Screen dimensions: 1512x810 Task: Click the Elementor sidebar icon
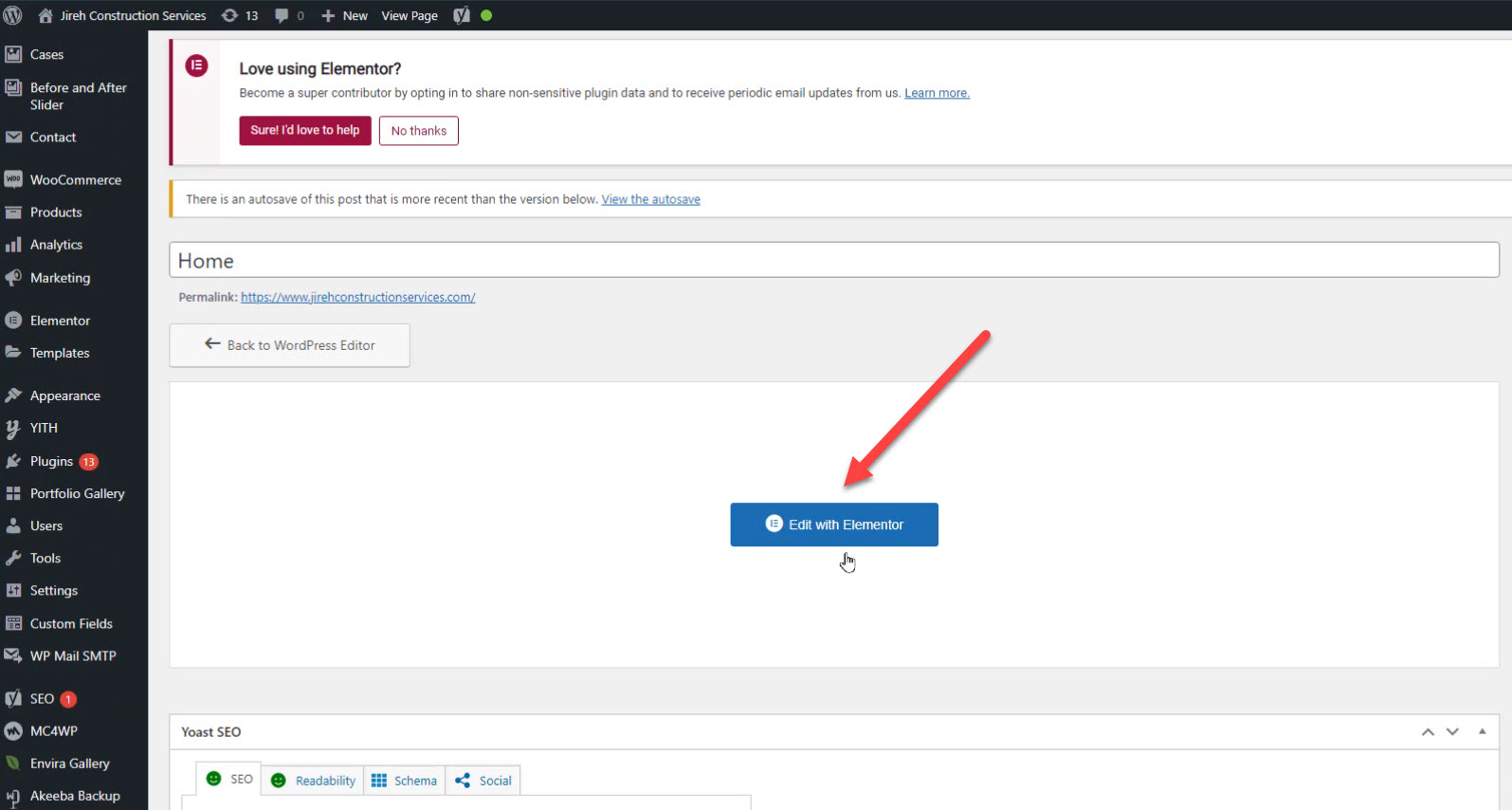point(13,321)
